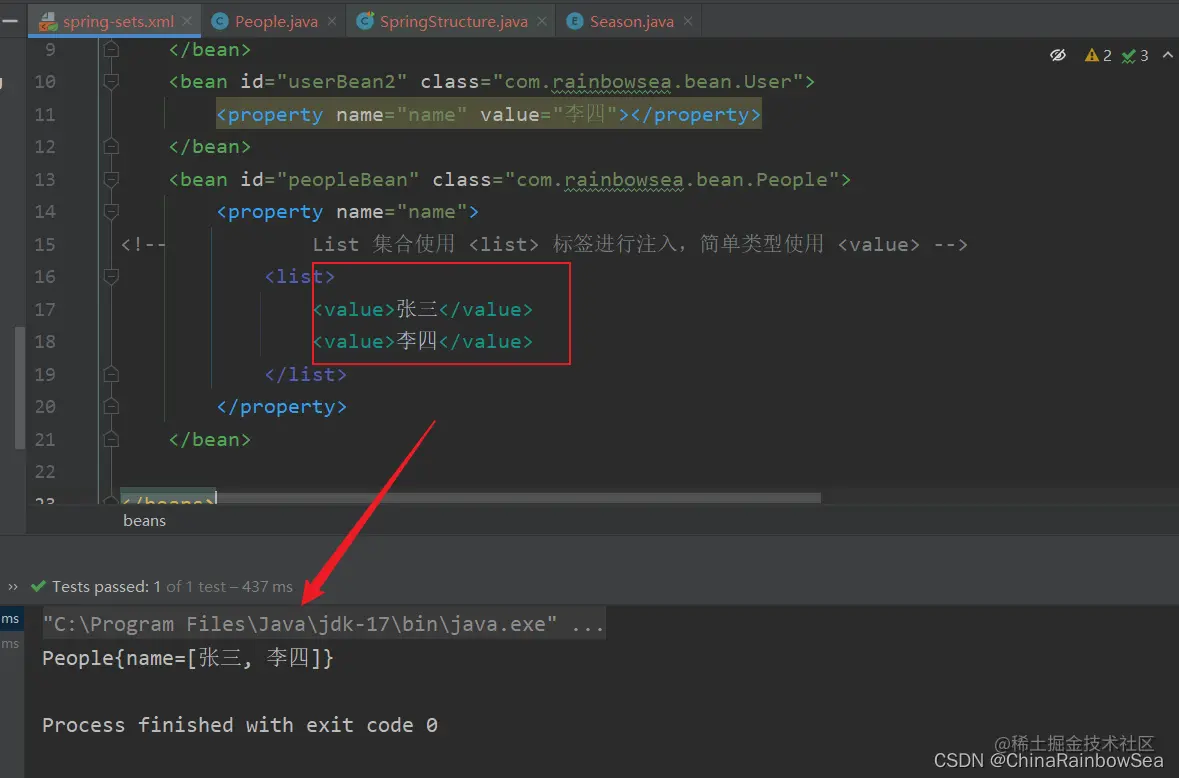Viewport: 1179px width, 778px height.
Task: Collapse the closing list fold on line 19
Action: (111, 374)
